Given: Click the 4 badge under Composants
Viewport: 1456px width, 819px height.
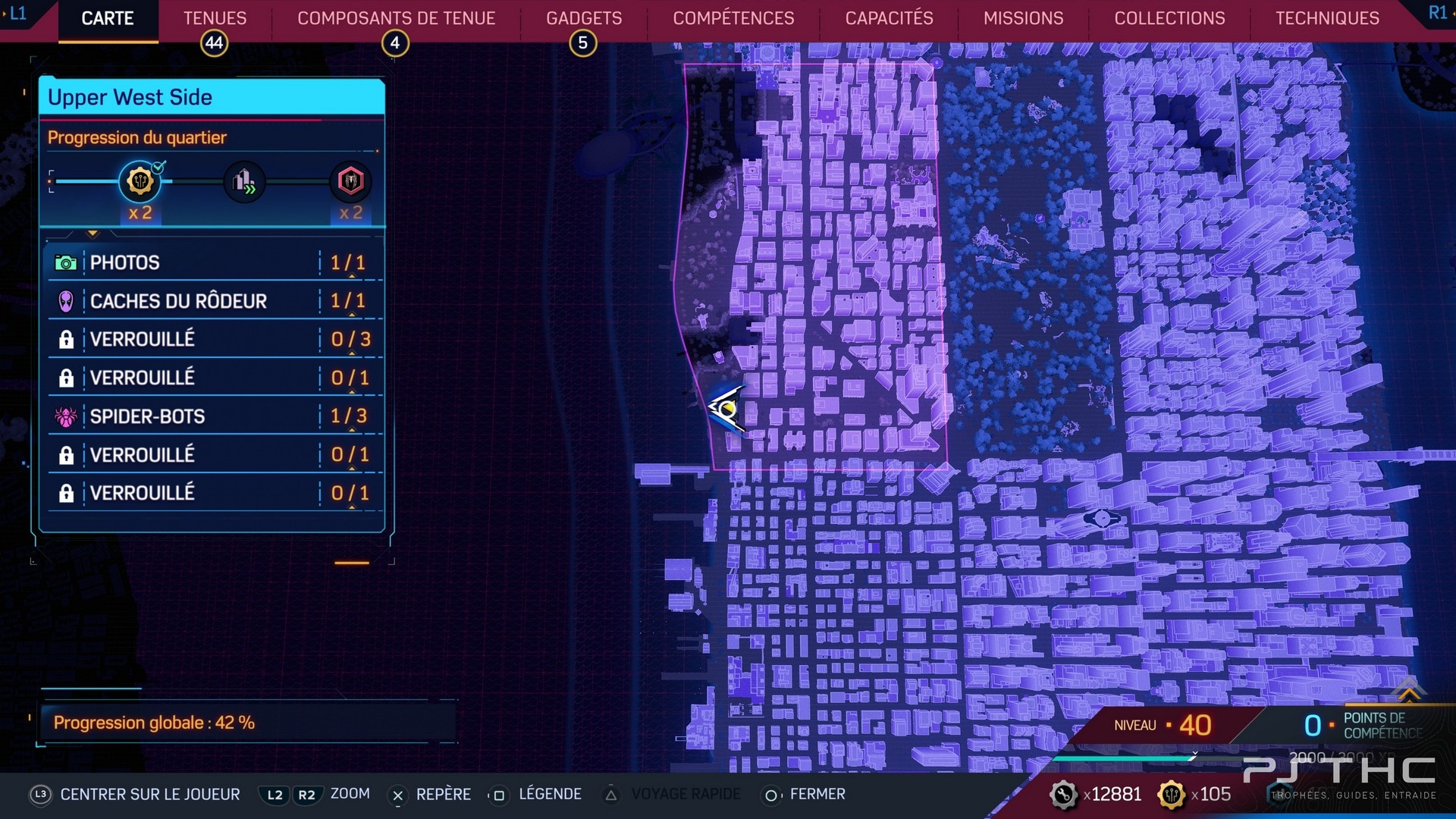Looking at the screenshot, I should pos(395,43).
